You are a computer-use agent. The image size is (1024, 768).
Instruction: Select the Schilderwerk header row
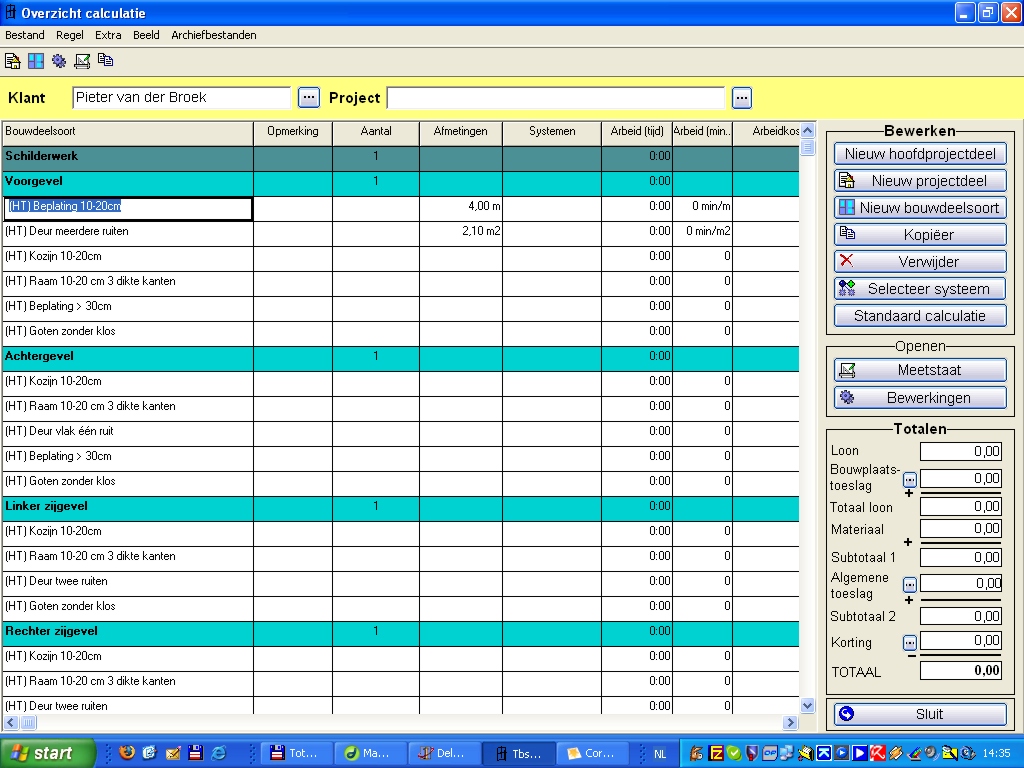click(401, 157)
